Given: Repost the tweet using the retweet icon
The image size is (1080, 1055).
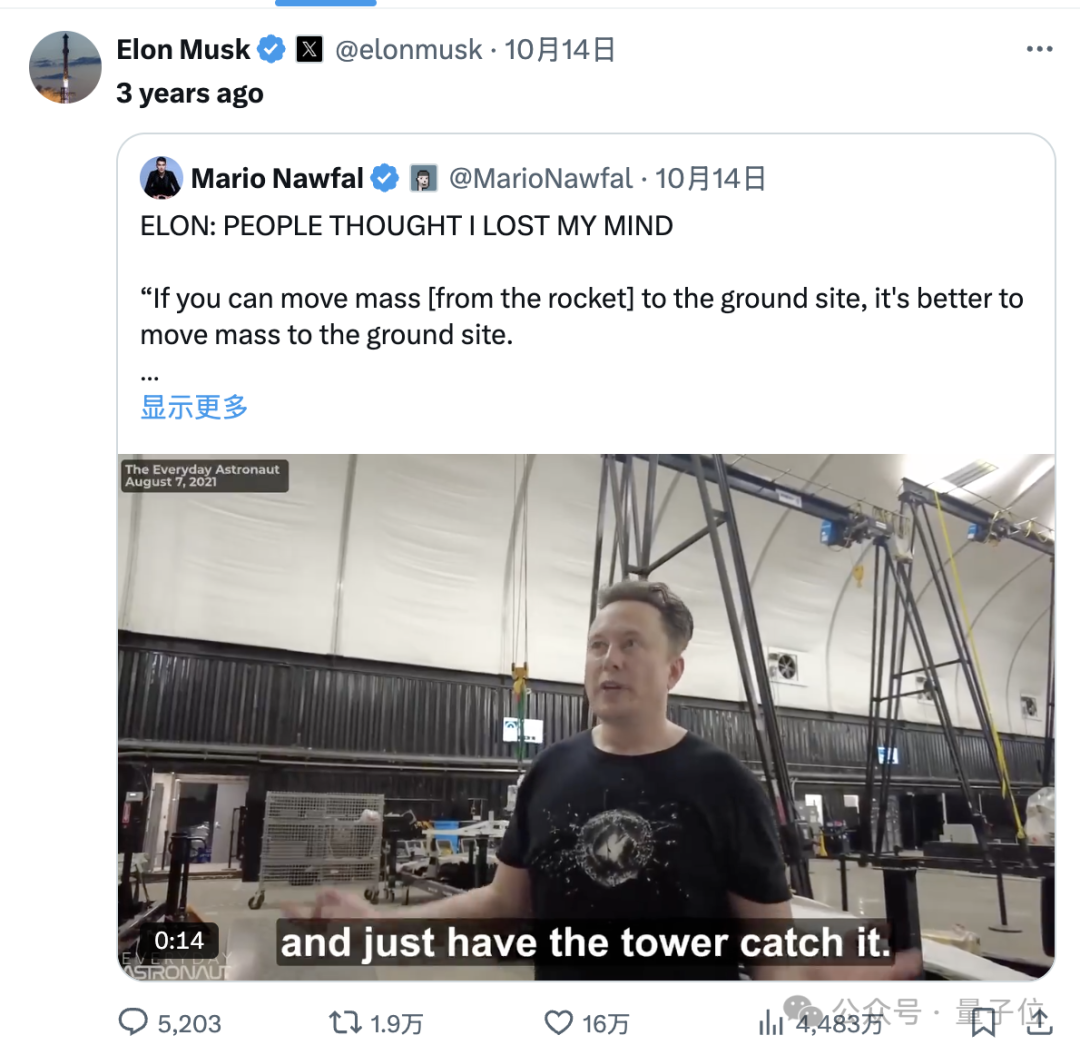Looking at the screenshot, I should tap(345, 1022).
